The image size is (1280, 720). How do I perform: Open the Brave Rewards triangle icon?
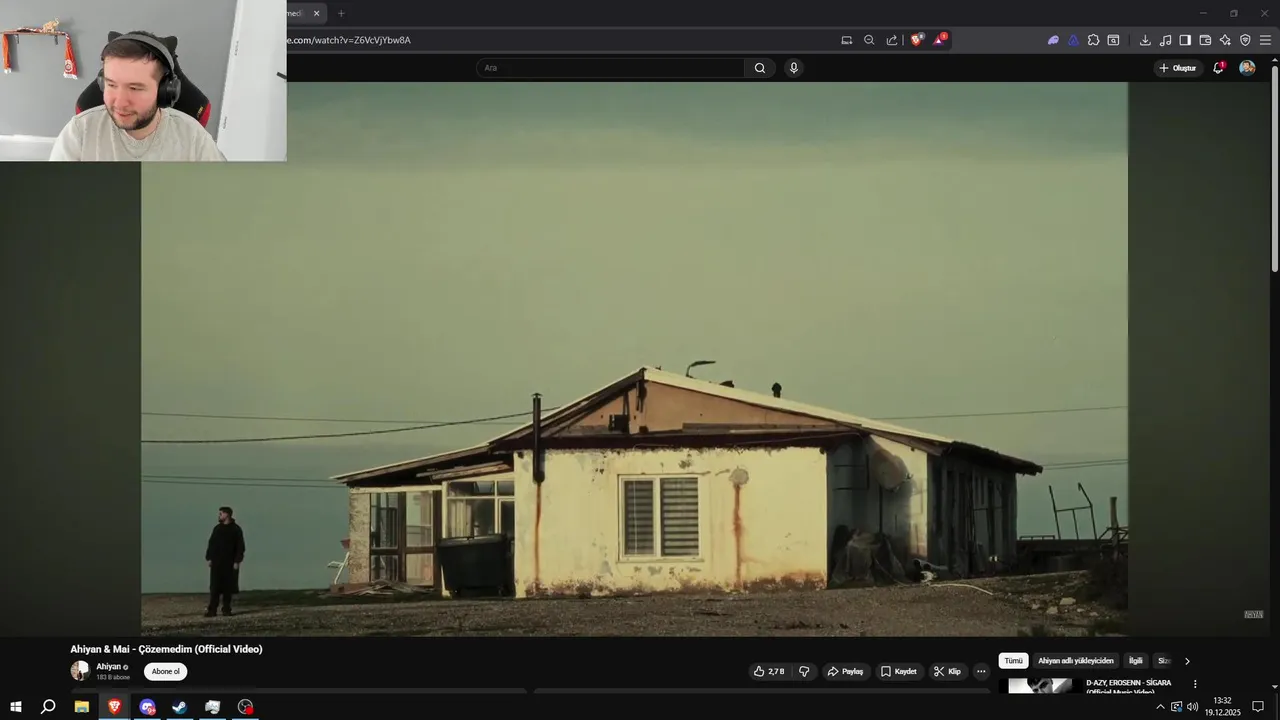click(939, 40)
